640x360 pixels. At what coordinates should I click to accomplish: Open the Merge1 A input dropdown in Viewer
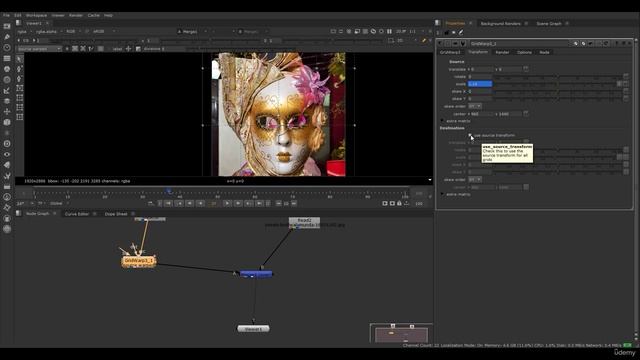pos(192,31)
